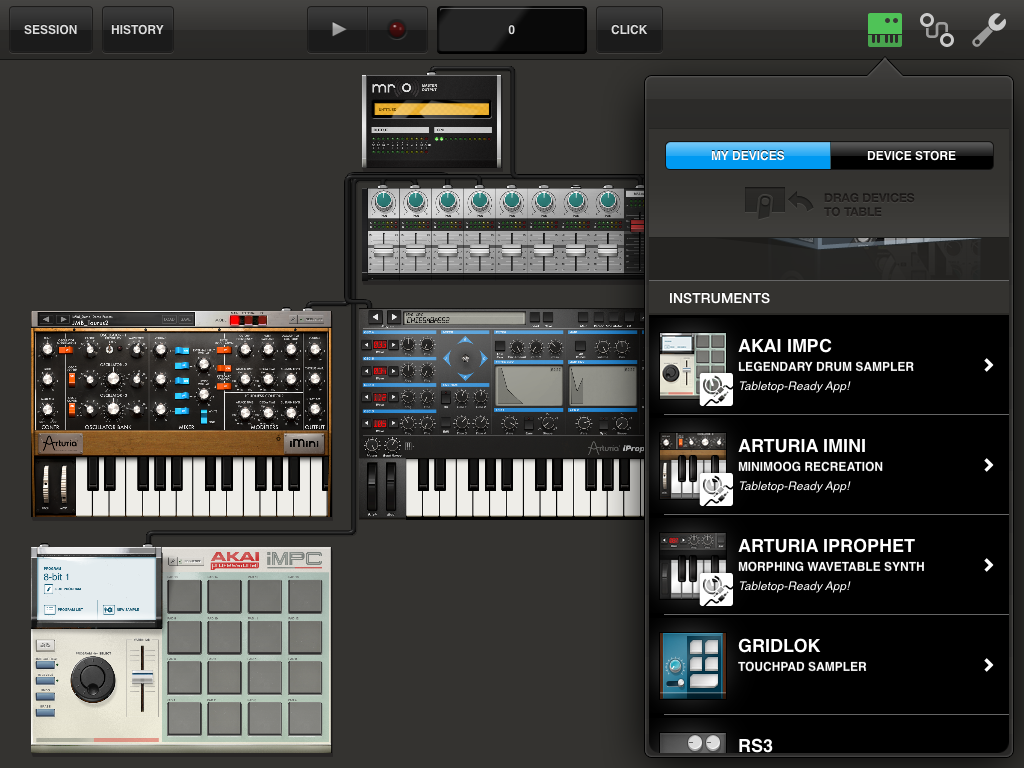Screen dimensions: 1024x768
Task: Click the Arturia logo plate on iMini
Action: coord(61,443)
